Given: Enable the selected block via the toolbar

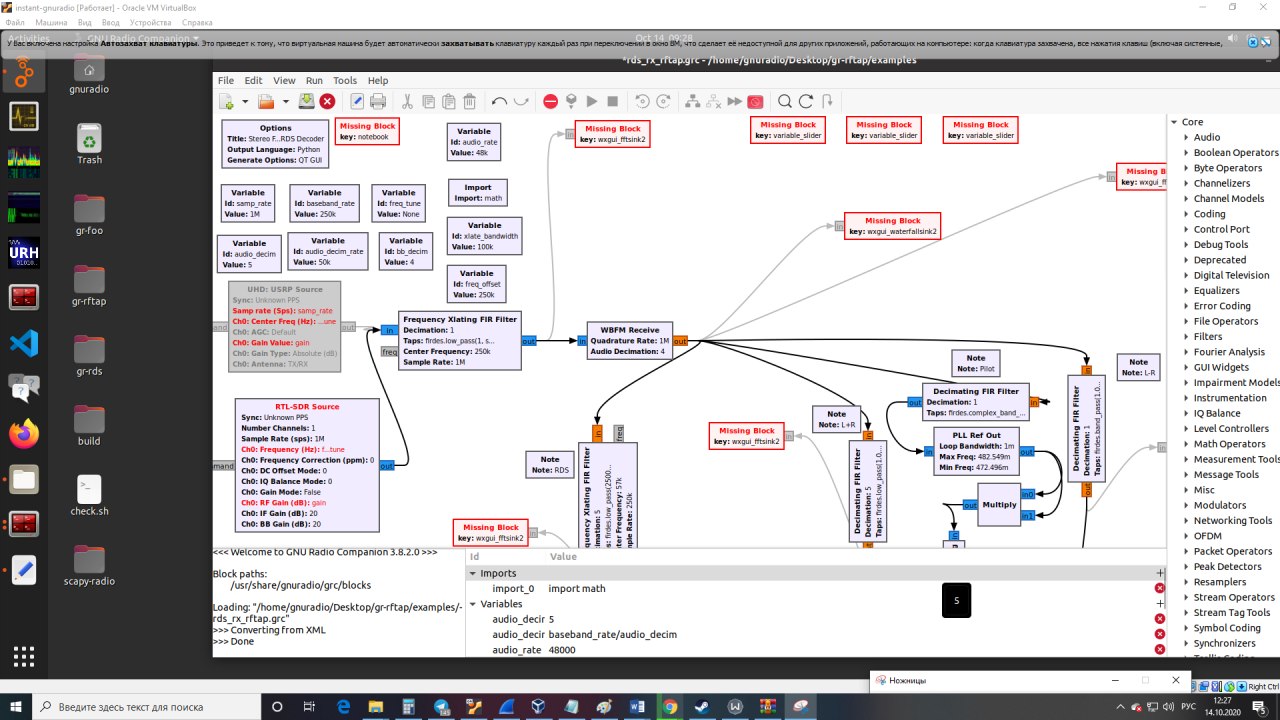Looking at the screenshot, I should (692, 101).
